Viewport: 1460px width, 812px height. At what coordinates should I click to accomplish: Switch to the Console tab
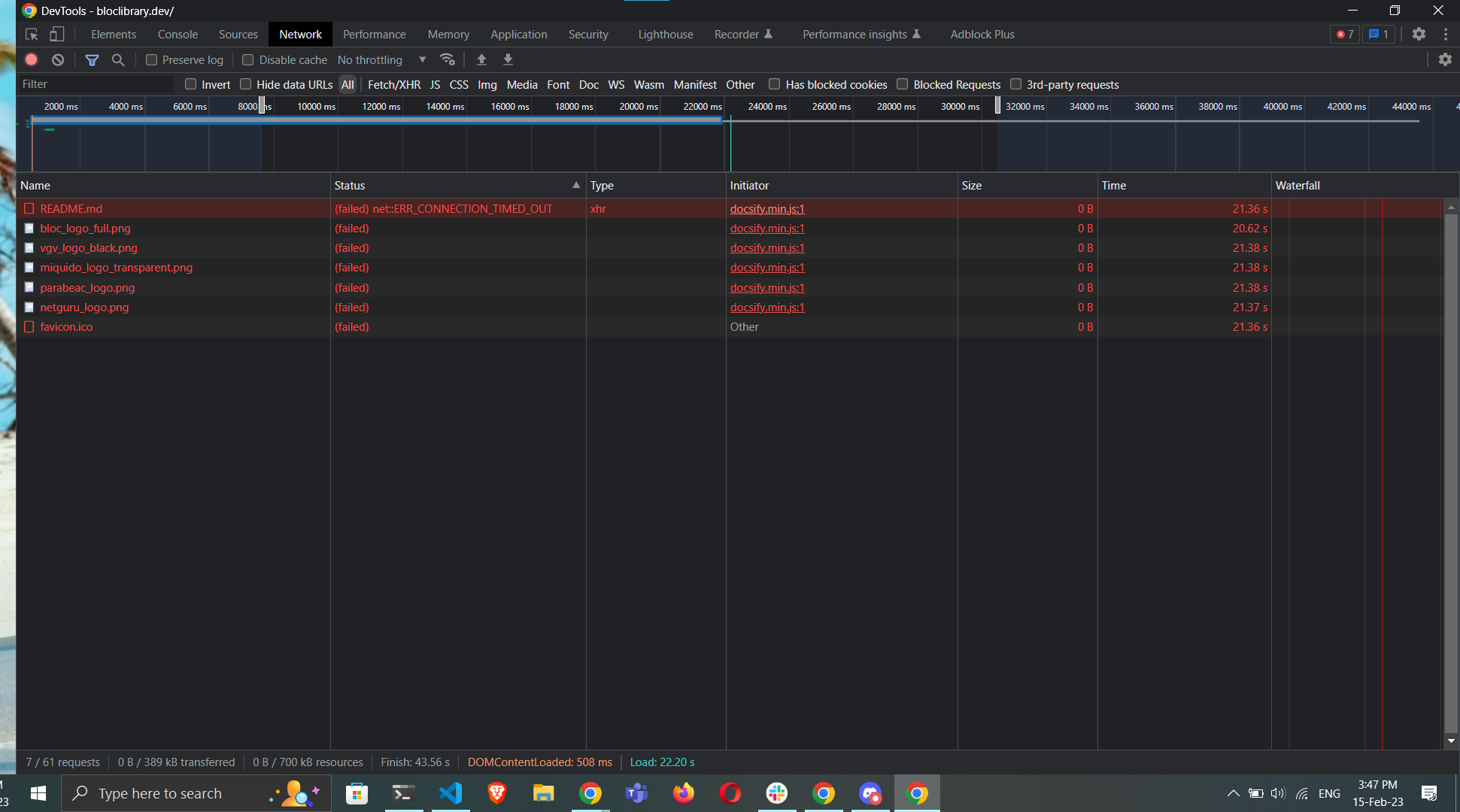[178, 34]
